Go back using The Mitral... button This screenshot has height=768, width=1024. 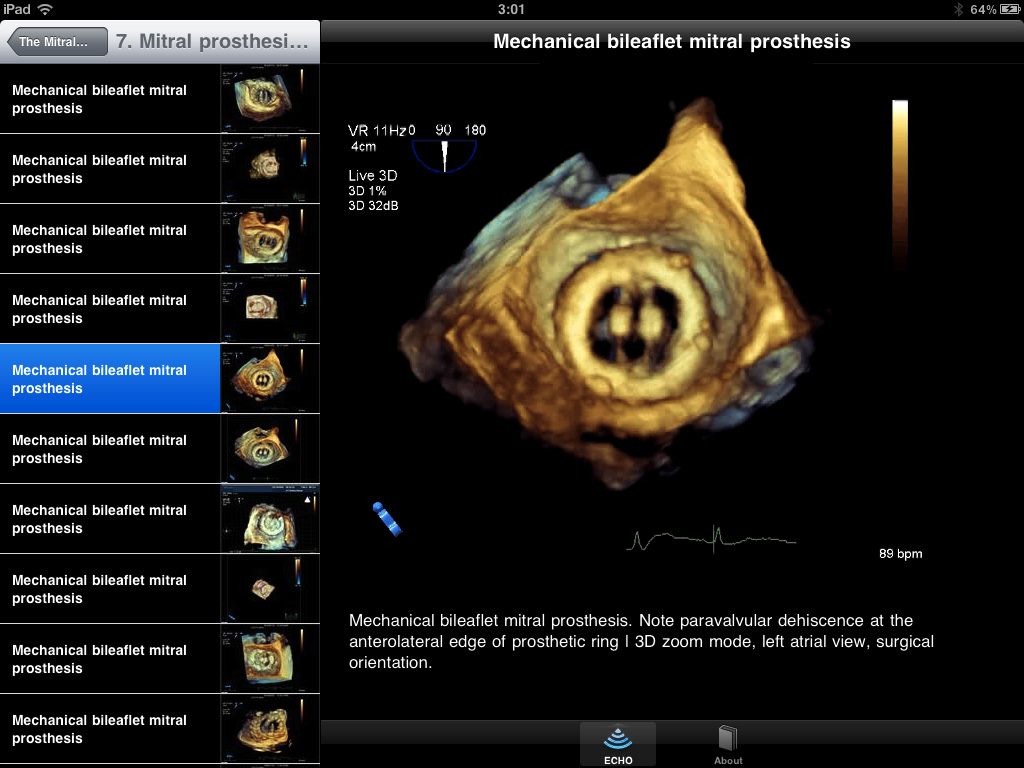coord(56,42)
